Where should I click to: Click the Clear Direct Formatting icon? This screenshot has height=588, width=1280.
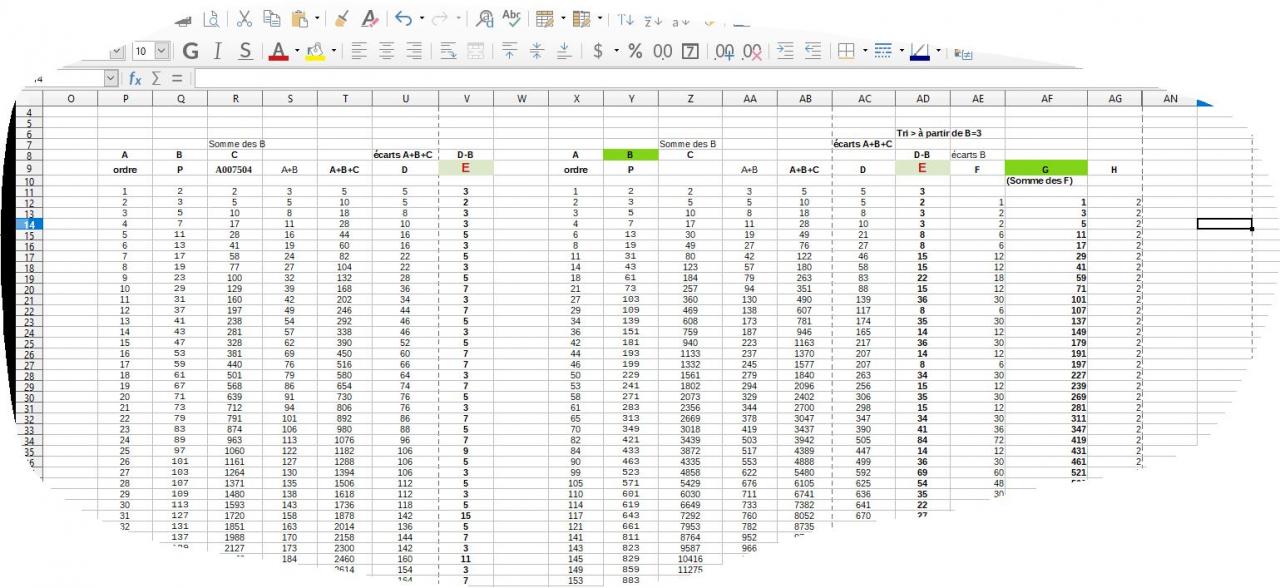370,19
